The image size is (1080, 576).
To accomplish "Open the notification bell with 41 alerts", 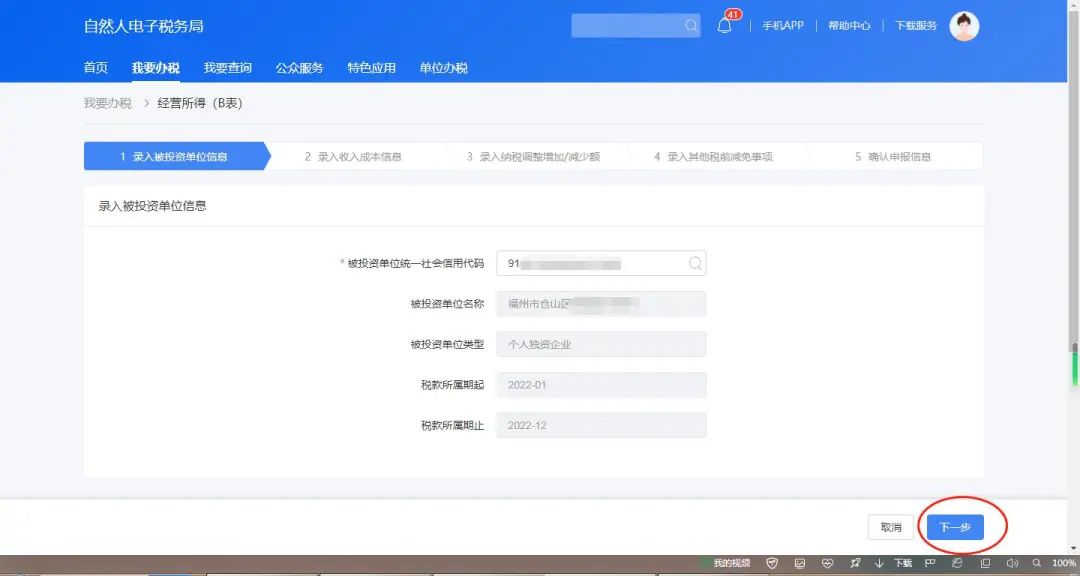I will (725, 26).
